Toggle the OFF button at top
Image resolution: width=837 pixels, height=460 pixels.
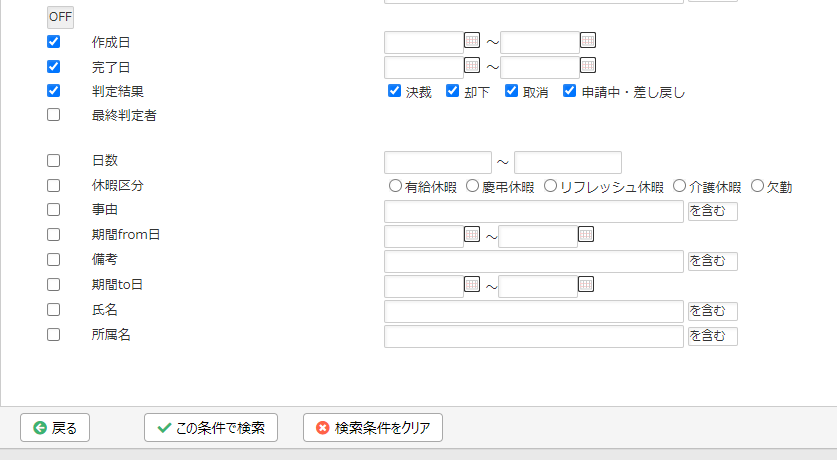click(60, 17)
